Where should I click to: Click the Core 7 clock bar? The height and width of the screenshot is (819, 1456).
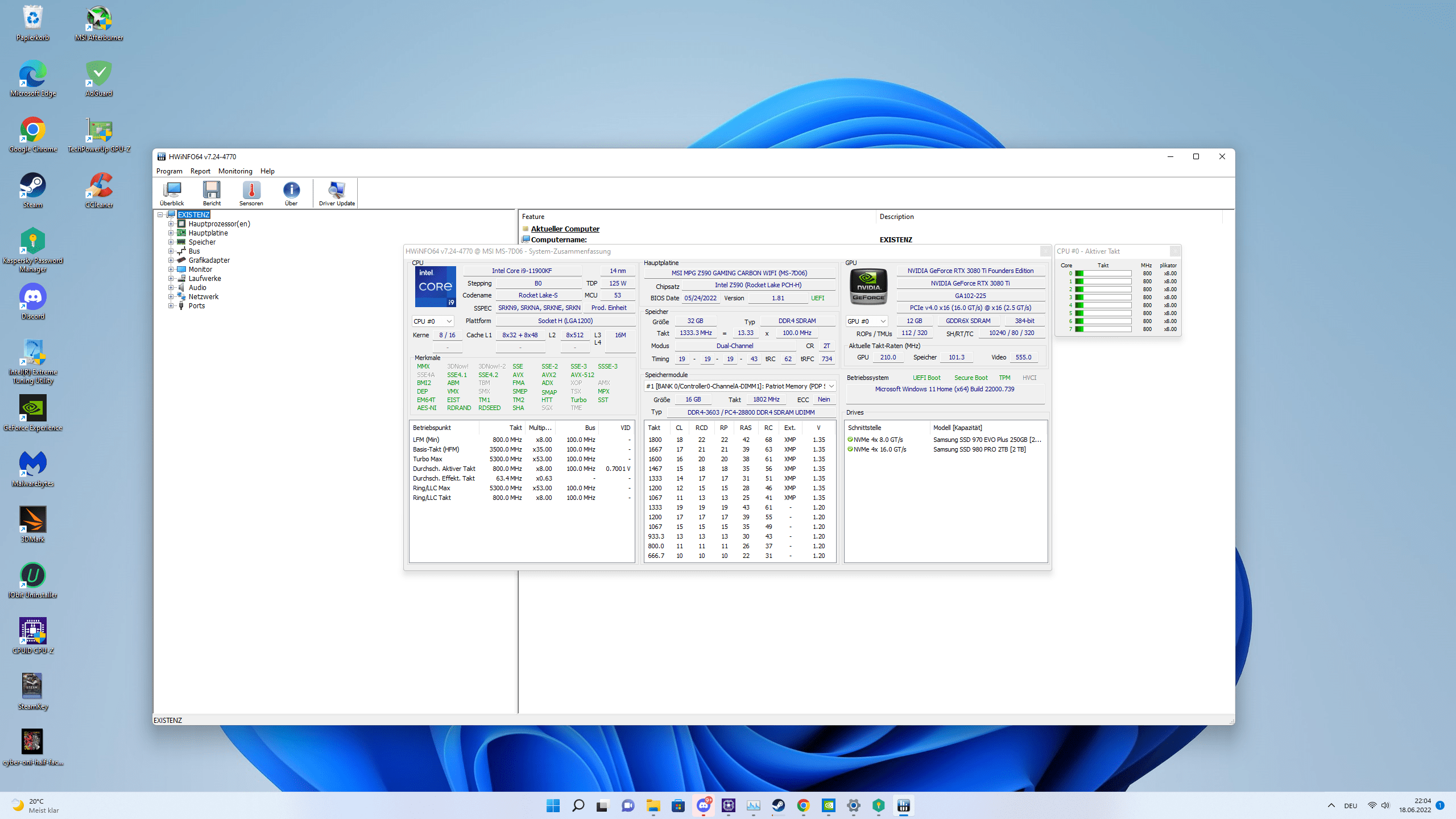pyautogui.click(x=1103, y=329)
